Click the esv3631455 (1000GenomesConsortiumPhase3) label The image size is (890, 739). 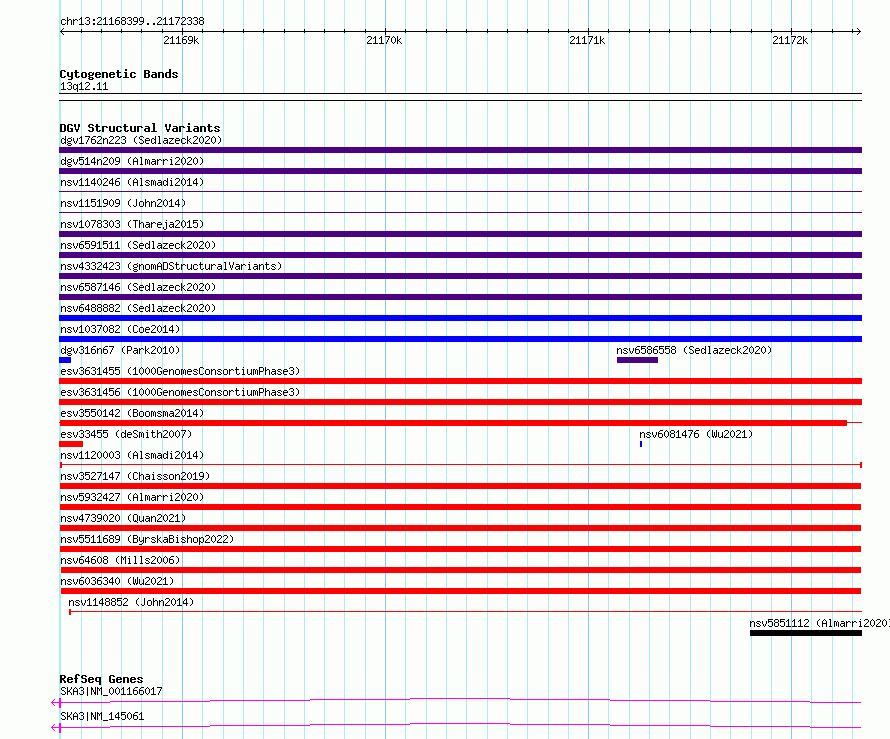click(180, 372)
